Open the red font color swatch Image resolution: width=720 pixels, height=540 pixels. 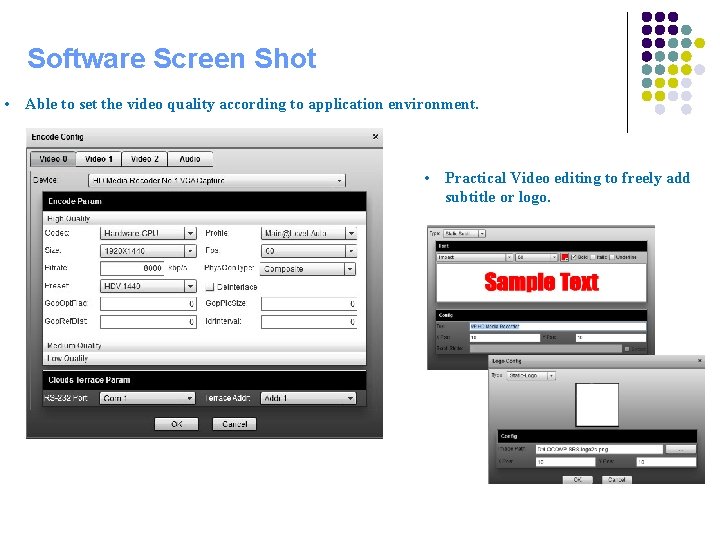click(565, 257)
